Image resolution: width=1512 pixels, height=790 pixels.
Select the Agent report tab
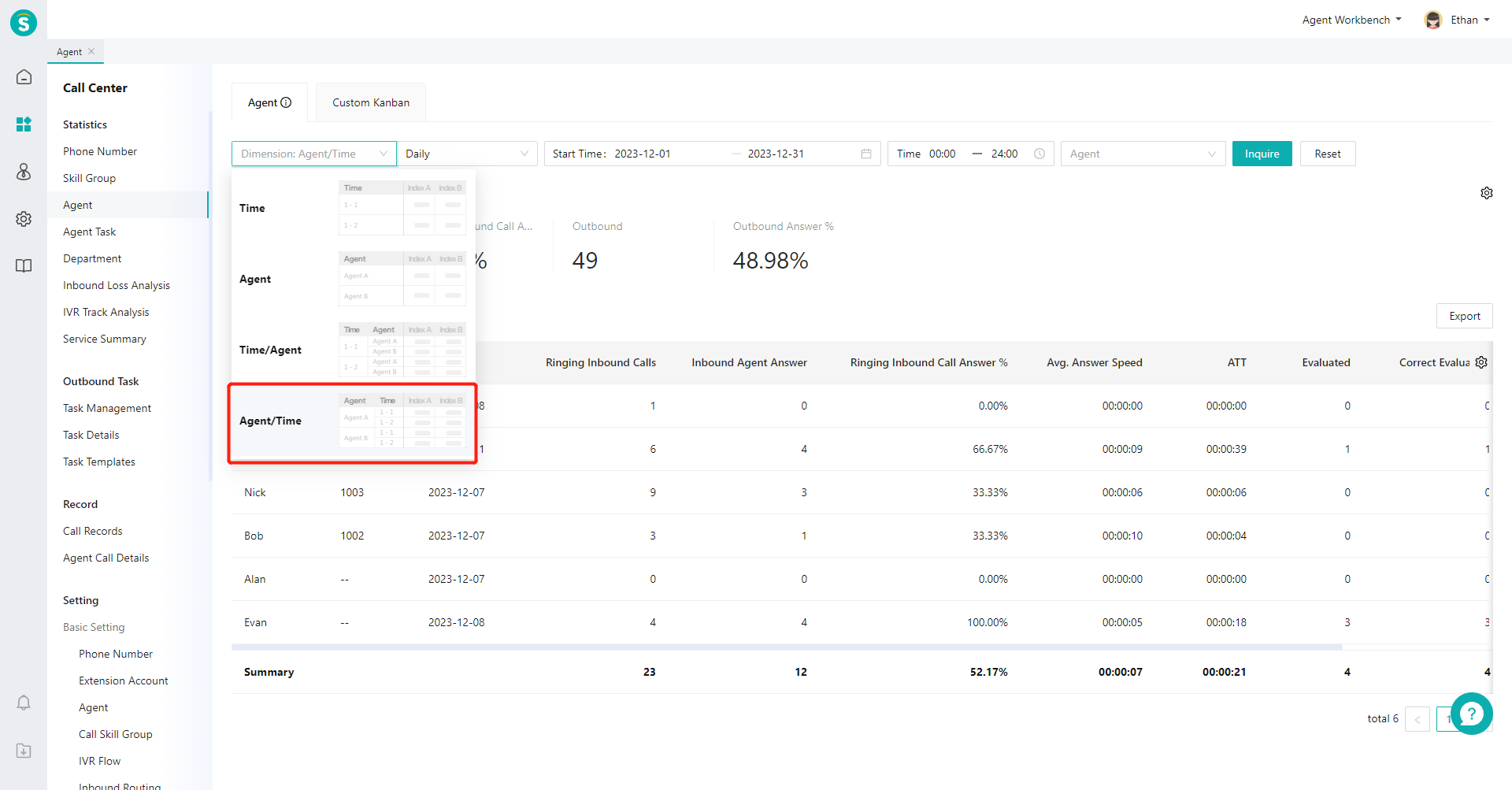pyautogui.click(x=269, y=102)
